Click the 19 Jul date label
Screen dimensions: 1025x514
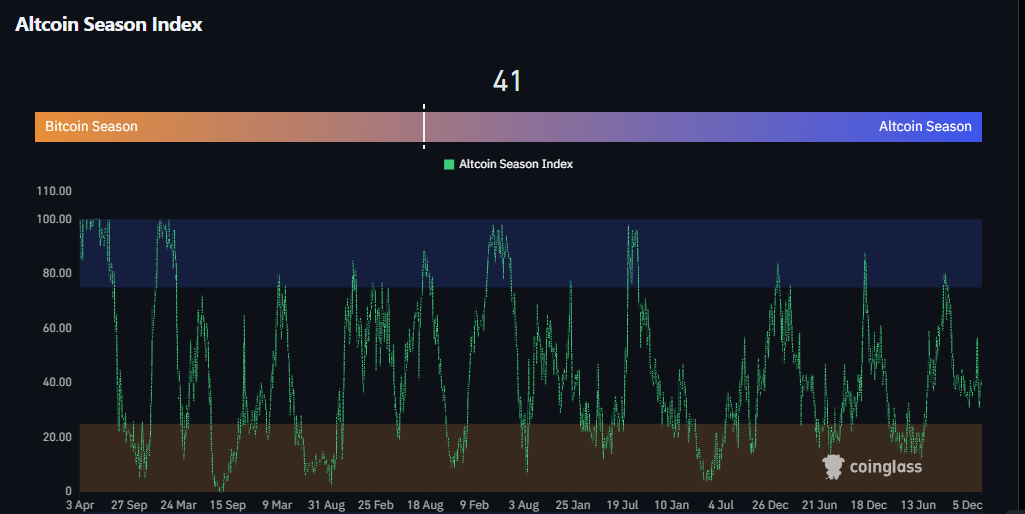[x=622, y=505]
